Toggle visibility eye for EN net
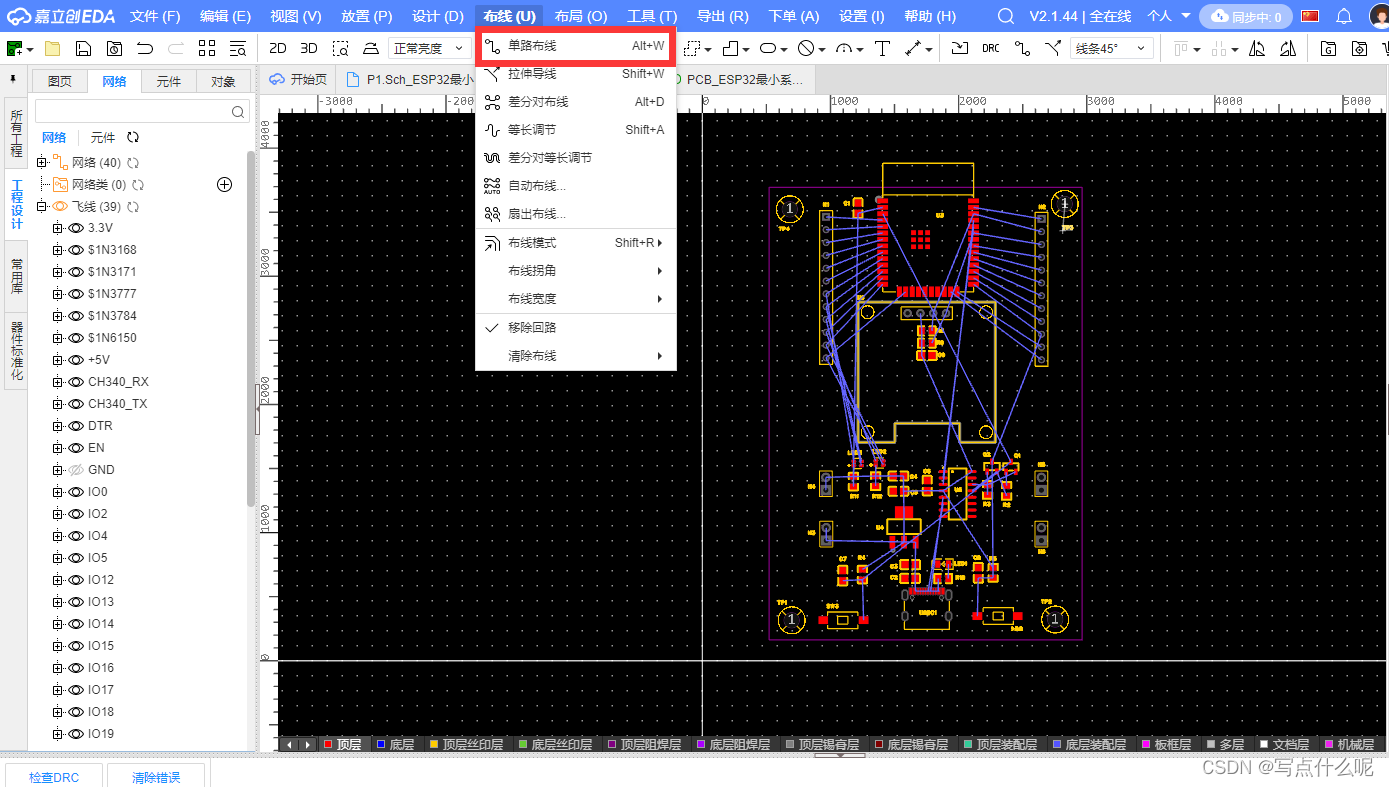The height and width of the screenshot is (787, 1389). (x=75, y=448)
